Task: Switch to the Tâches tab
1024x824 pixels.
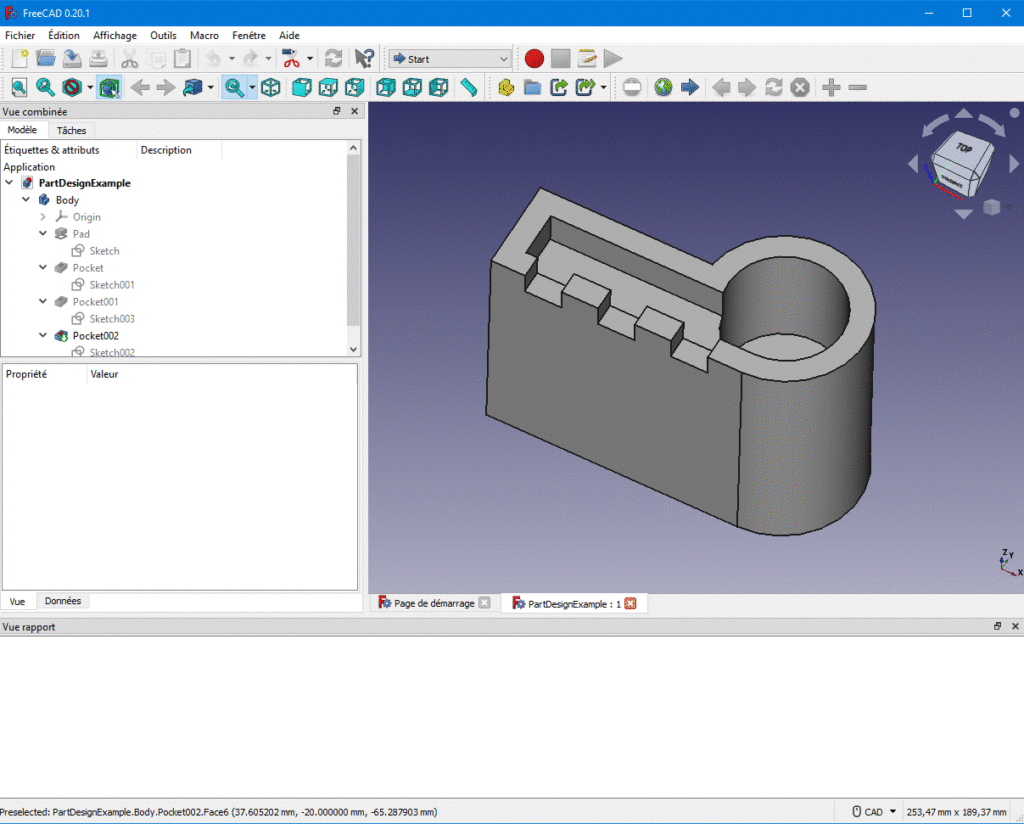Action: point(71,131)
